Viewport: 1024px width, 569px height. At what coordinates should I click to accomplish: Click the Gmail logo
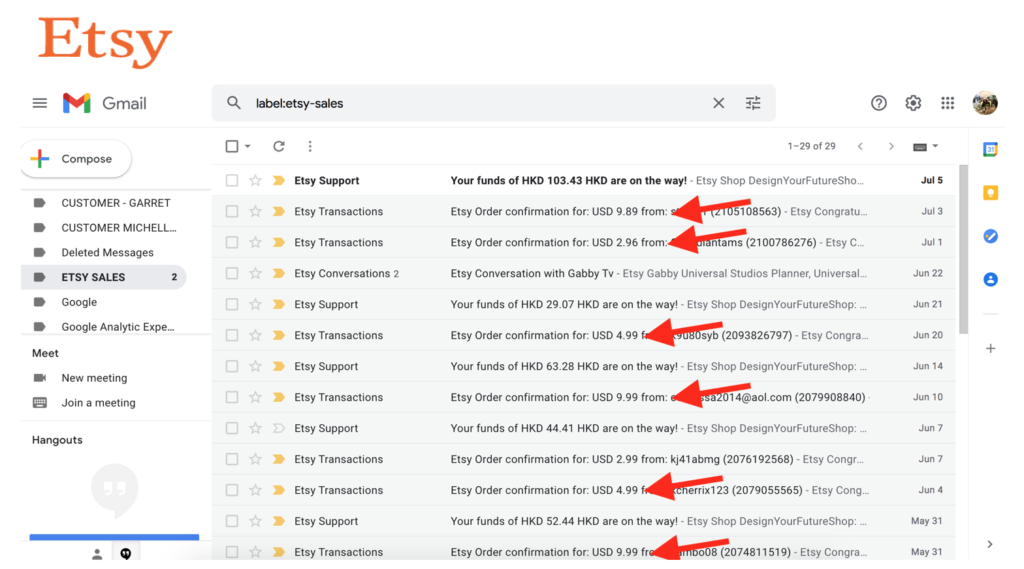coord(104,103)
